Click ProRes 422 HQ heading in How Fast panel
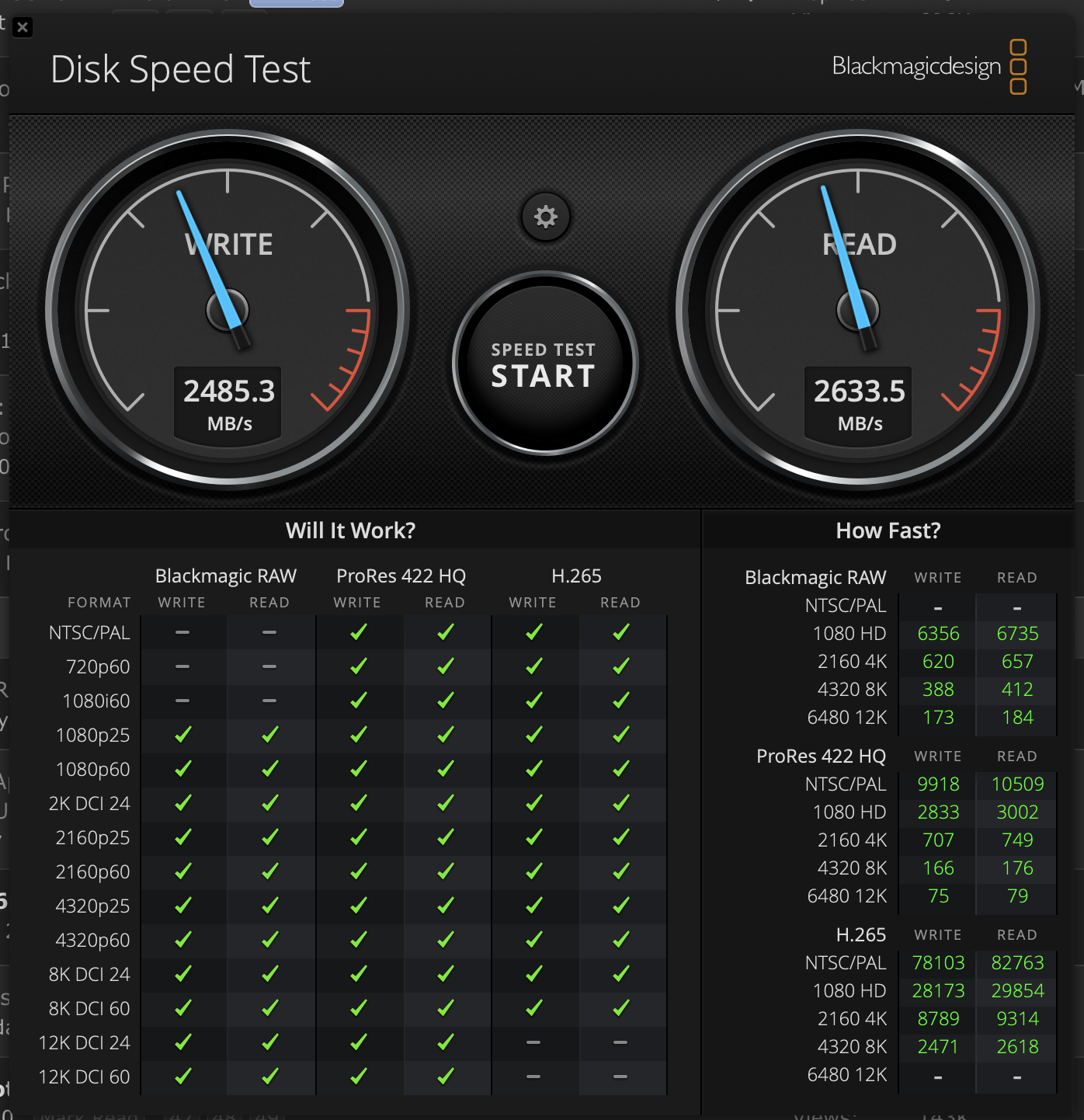The width and height of the screenshot is (1084, 1120). tap(822, 757)
